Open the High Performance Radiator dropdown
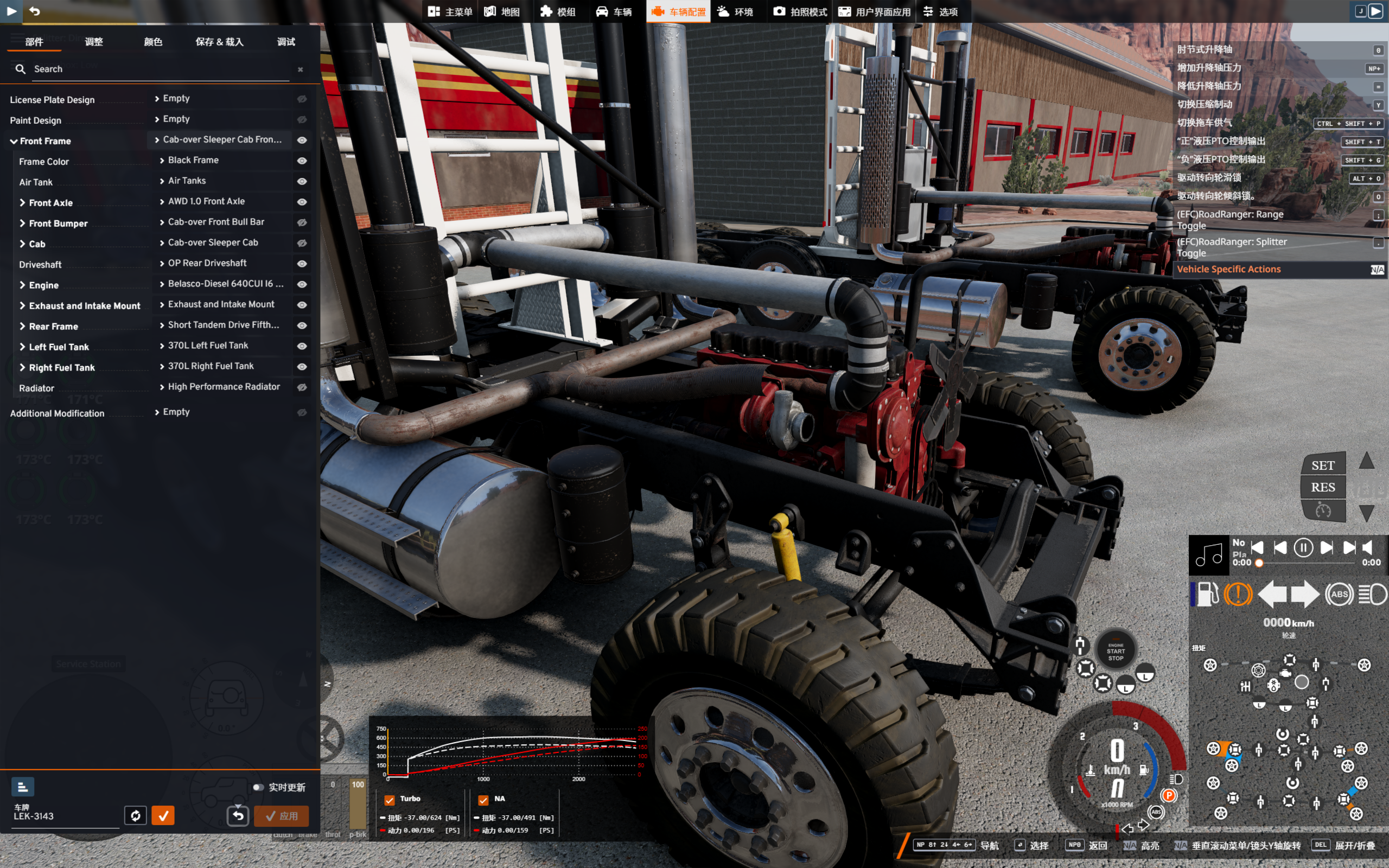1389x868 pixels. tap(224, 387)
